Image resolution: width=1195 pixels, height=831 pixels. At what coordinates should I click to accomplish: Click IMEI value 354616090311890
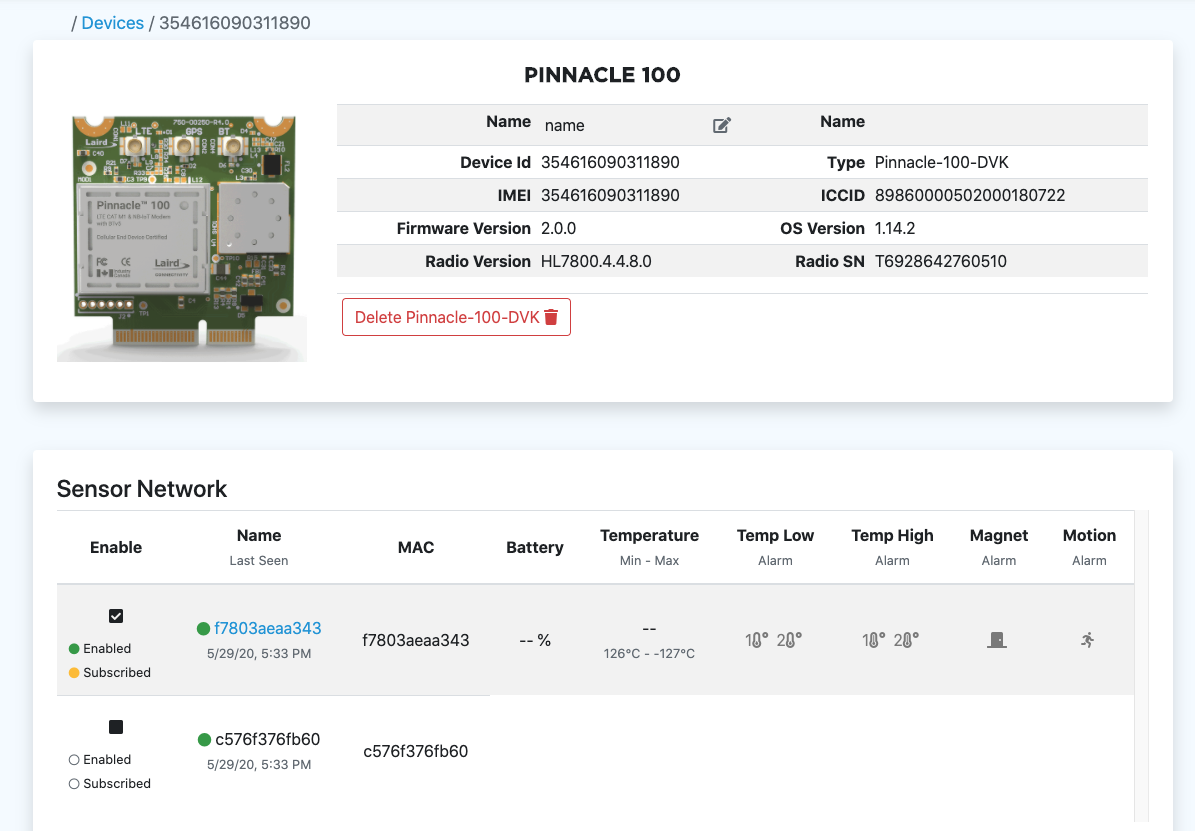610,196
